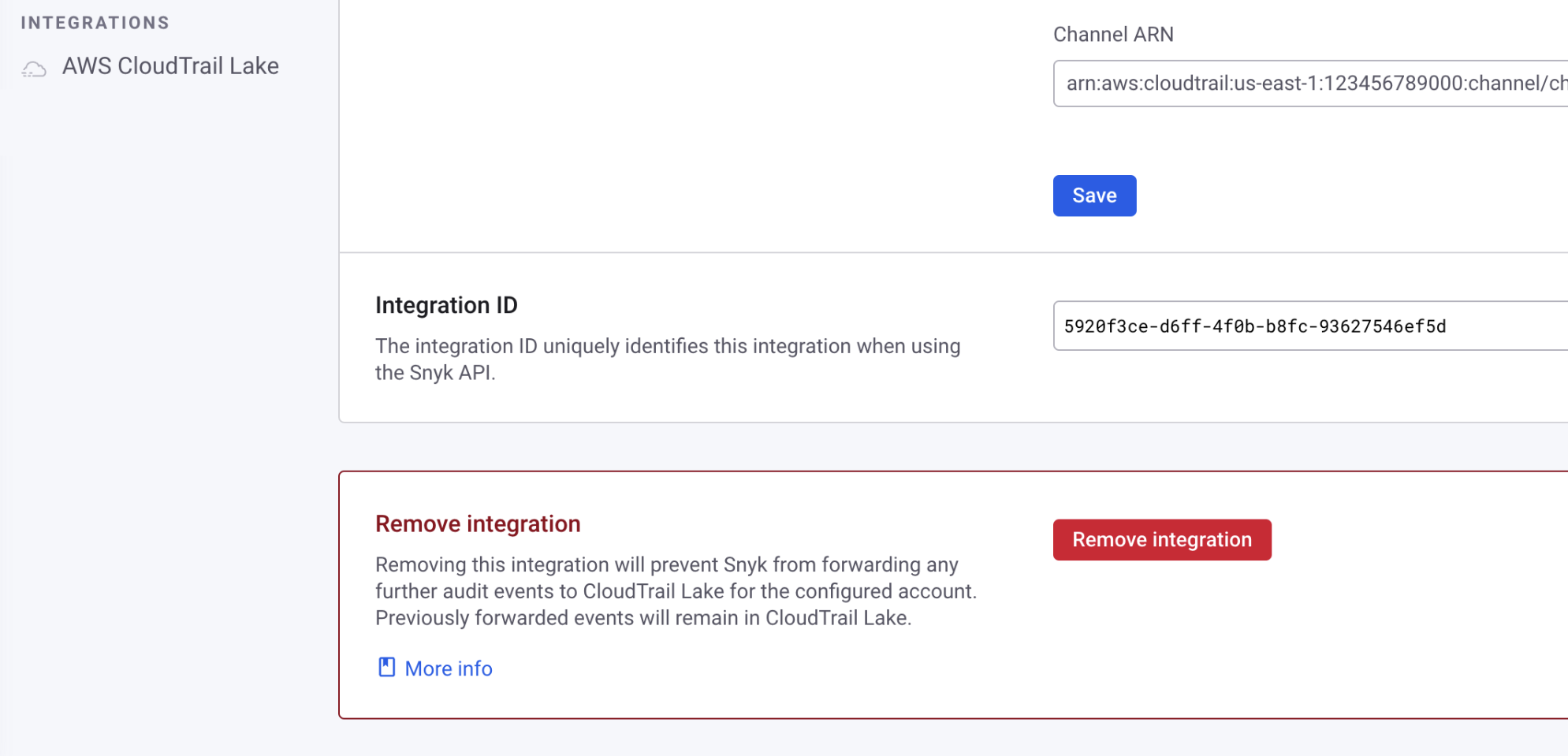Click the Remove integration heading text
This screenshot has width=1568, height=756.
(x=478, y=523)
